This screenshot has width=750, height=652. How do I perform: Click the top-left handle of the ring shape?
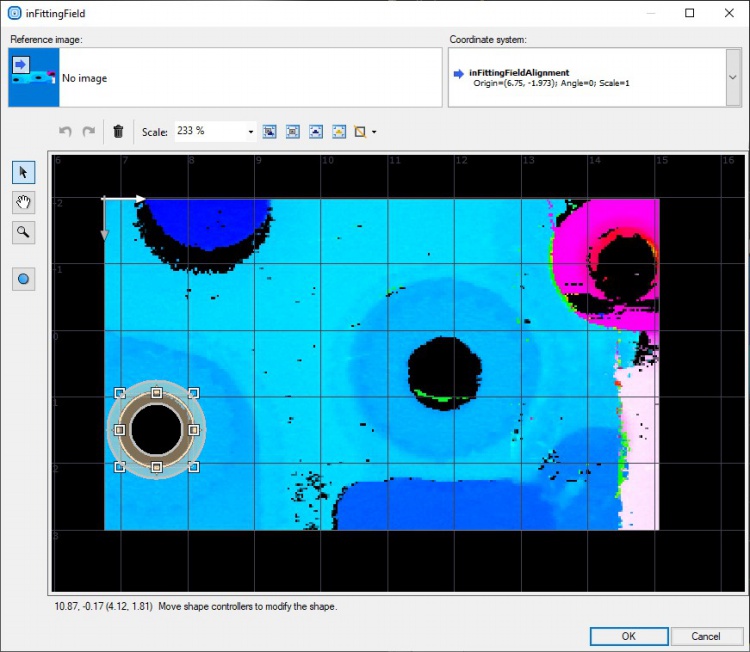pyautogui.click(x=120, y=393)
